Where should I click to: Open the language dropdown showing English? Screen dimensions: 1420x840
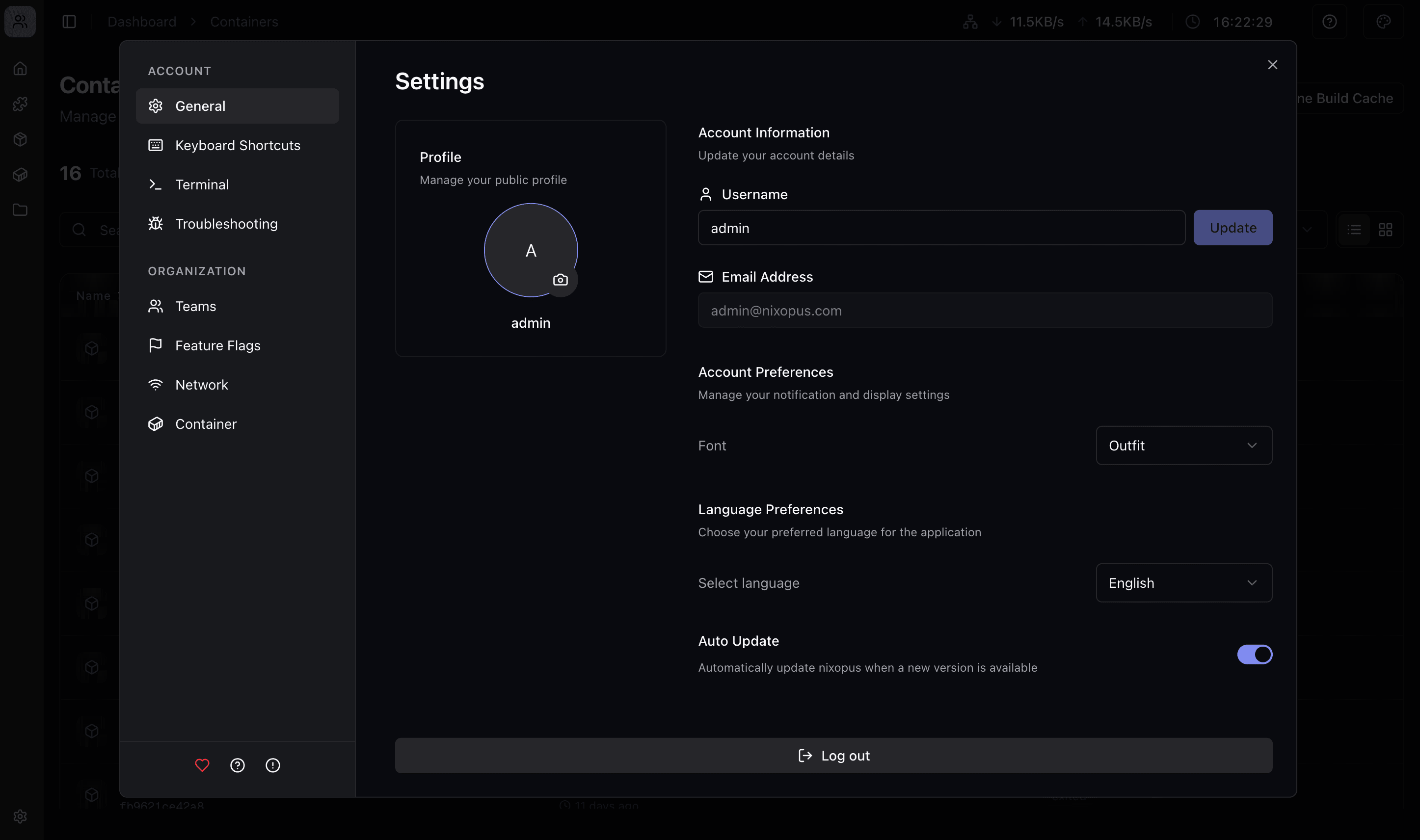(x=1183, y=582)
